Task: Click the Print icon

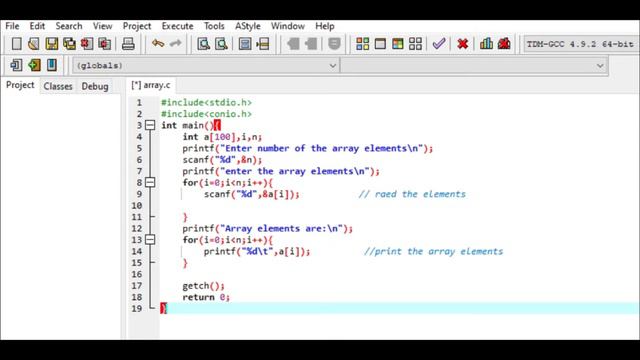Action: [128, 44]
